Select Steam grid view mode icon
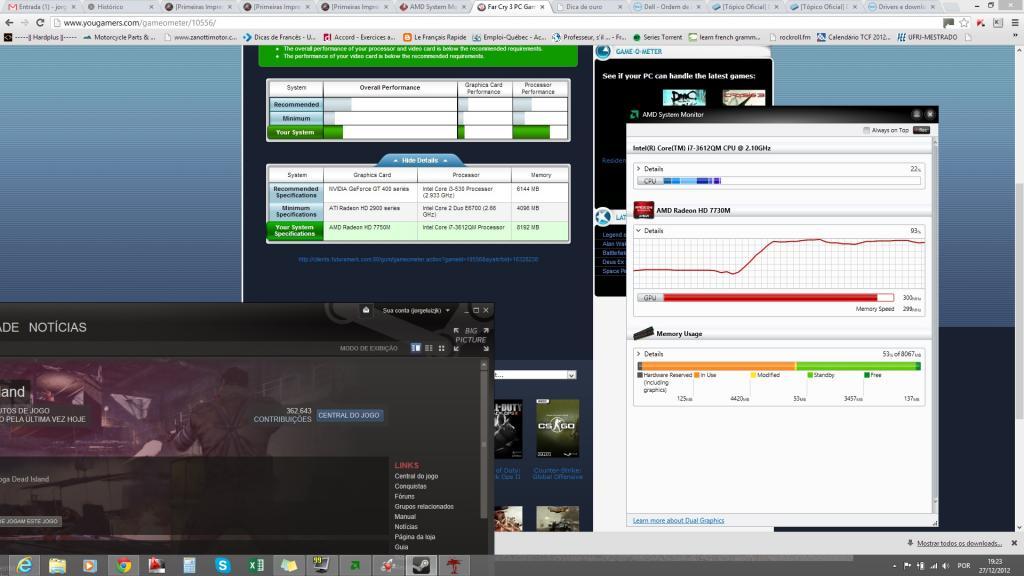Screen dimensions: 1024x576 pos(441,348)
